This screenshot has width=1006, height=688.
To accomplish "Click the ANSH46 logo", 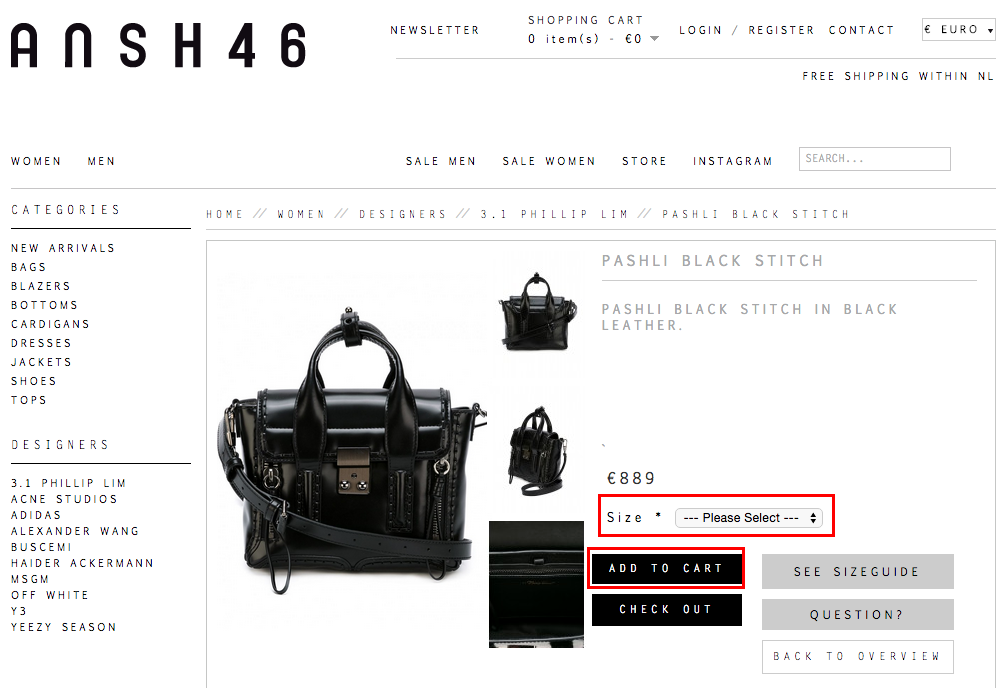I will (158, 46).
